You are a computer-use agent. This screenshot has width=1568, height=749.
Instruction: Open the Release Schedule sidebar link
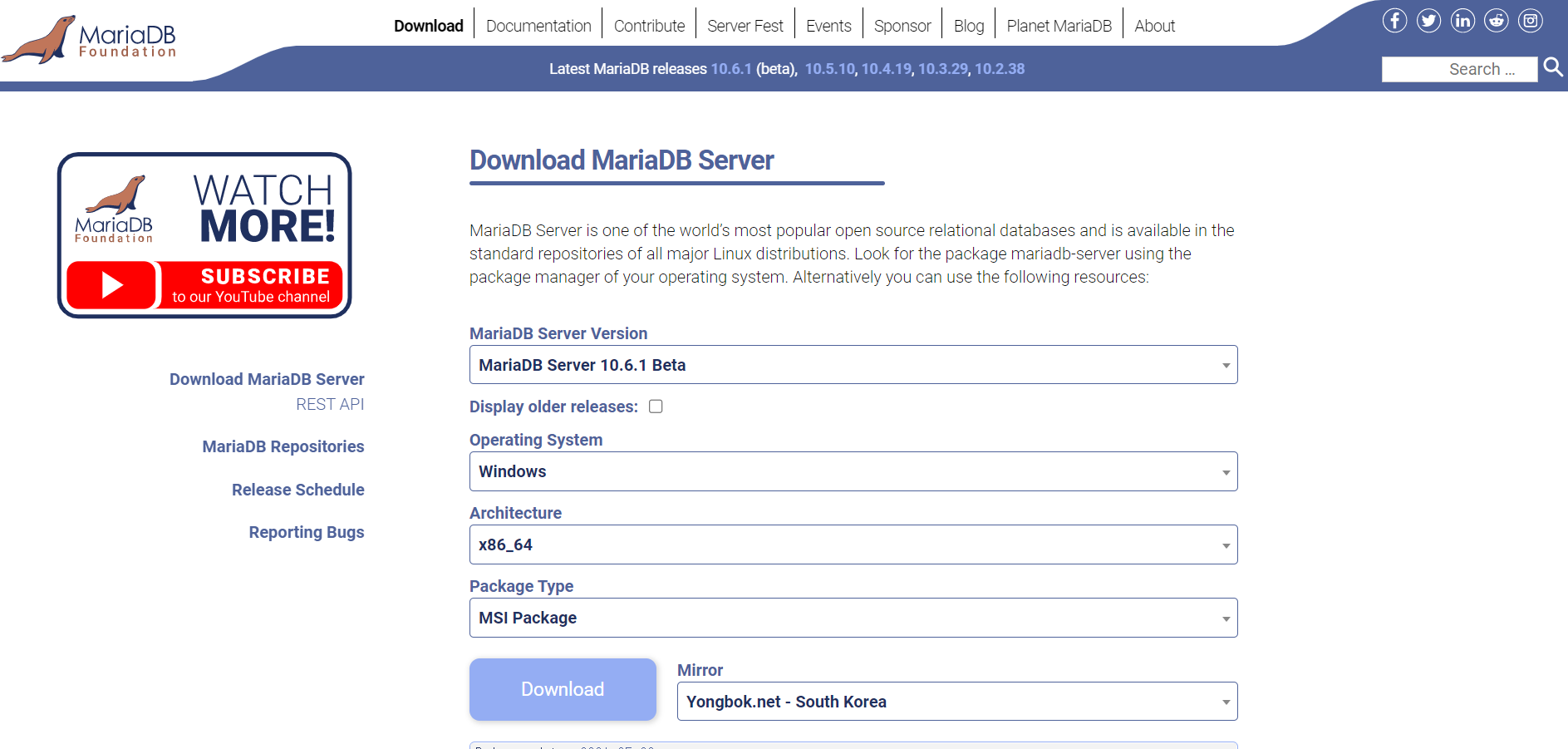298,490
